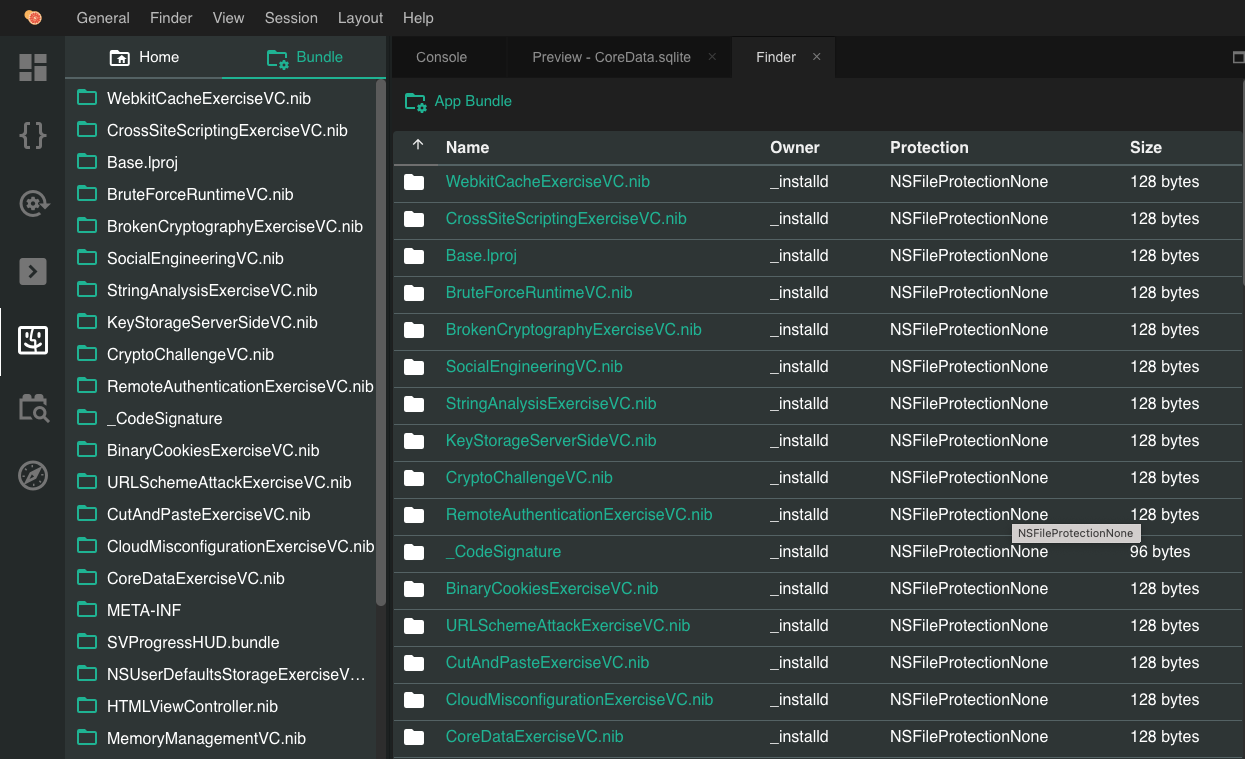Click the gear refresh sidebar icon

coord(33,204)
